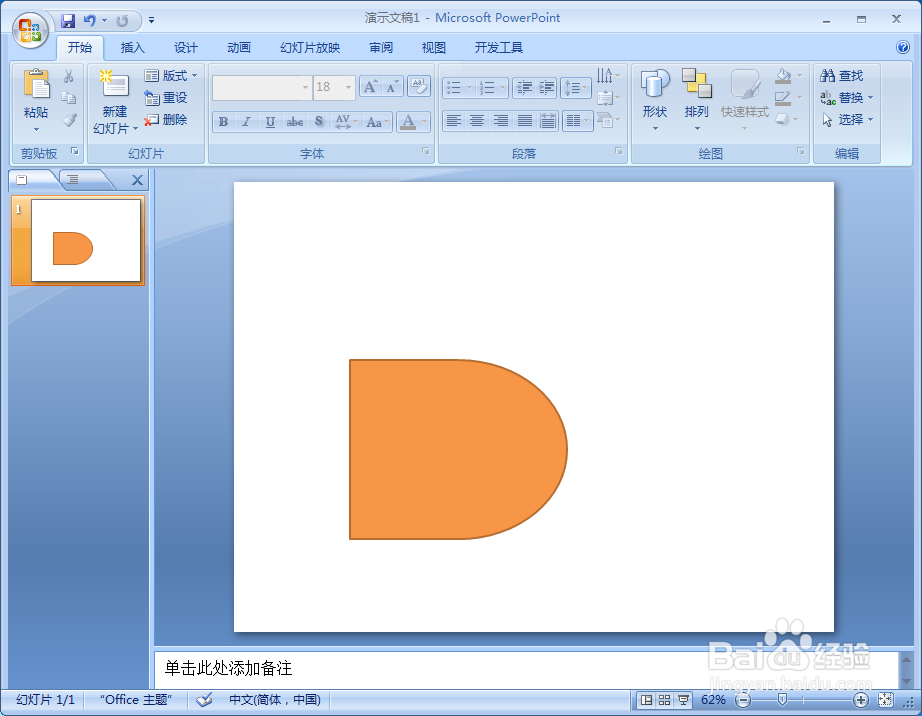
Task: Decrease list indent level
Action: (x=523, y=88)
